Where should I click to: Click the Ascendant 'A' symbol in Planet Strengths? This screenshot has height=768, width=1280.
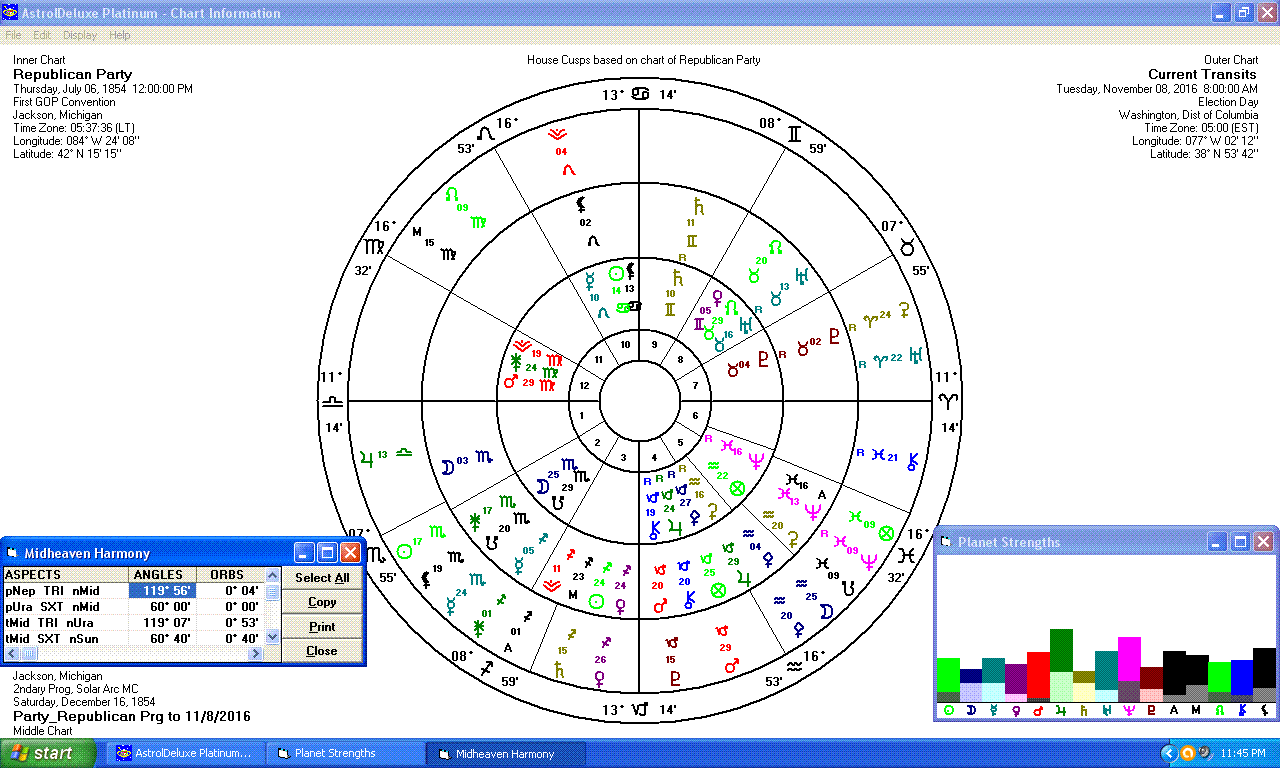coord(1174,710)
